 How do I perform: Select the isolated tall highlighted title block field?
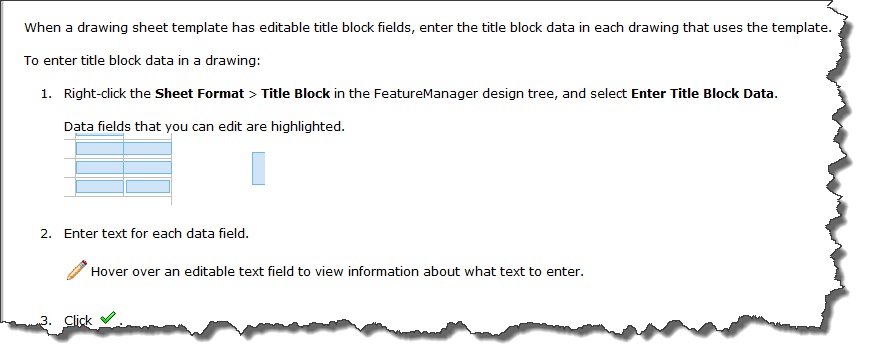coord(259,168)
